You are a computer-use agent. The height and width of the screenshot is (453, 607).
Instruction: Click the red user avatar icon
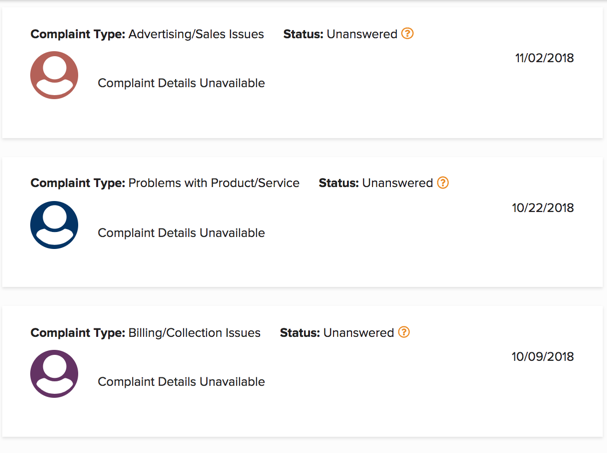(54, 75)
